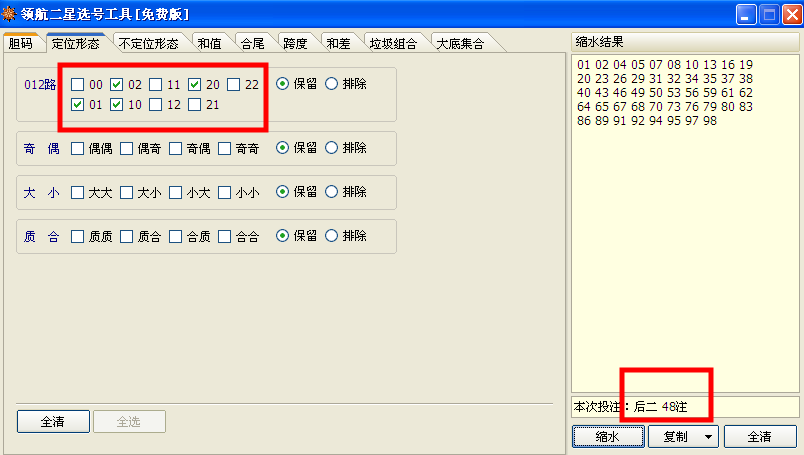Select the 定位形态 tab
The height and width of the screenshot is (455, 804).
[x=75, y=43]
